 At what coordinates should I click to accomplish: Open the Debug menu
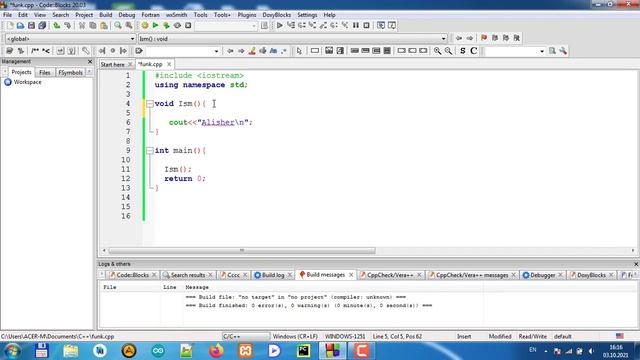(127, 15)
